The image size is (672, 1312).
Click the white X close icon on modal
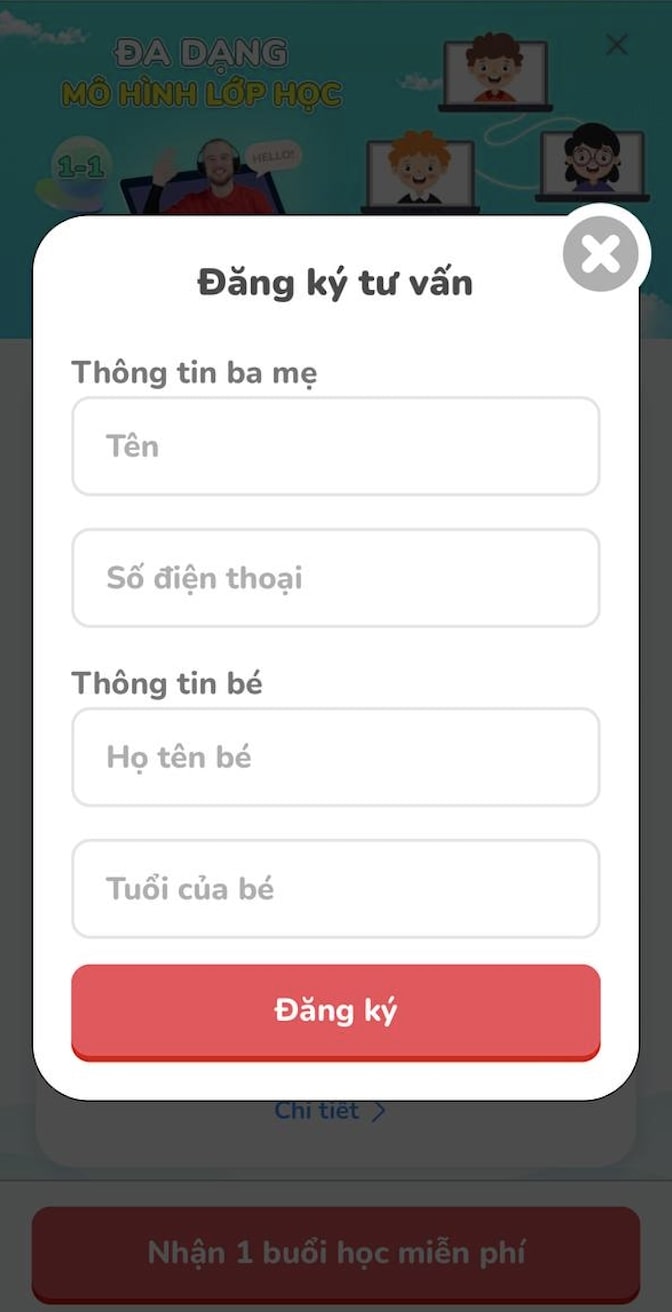click(x=600, y=254)
